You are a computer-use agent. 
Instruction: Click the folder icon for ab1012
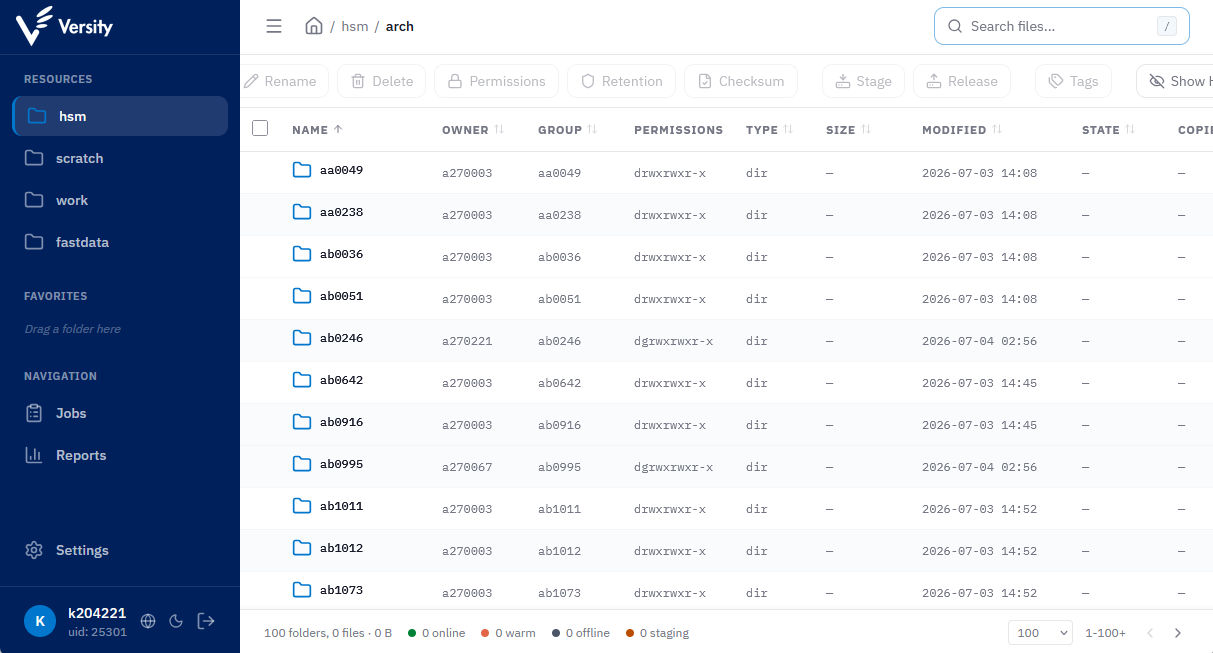(x=302, y=548)
